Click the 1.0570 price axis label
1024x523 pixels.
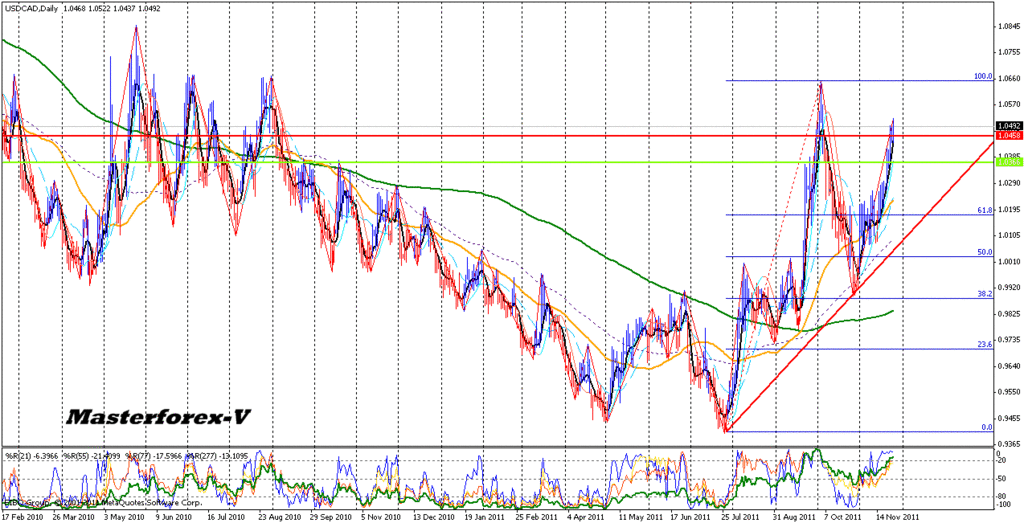point(1009,104)
